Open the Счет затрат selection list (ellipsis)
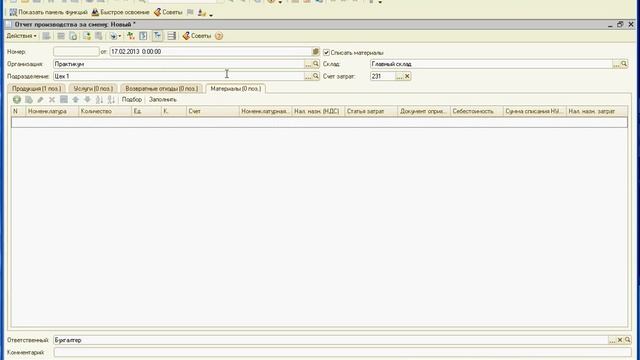The height and width of the screenshot is (360, 640). pos(400,76)
